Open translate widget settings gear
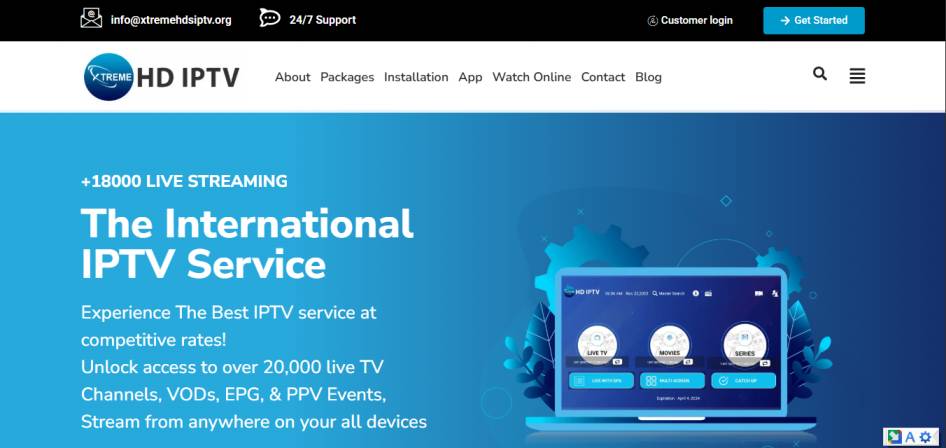This screenshot has width=946, height=448. (925, 437)
